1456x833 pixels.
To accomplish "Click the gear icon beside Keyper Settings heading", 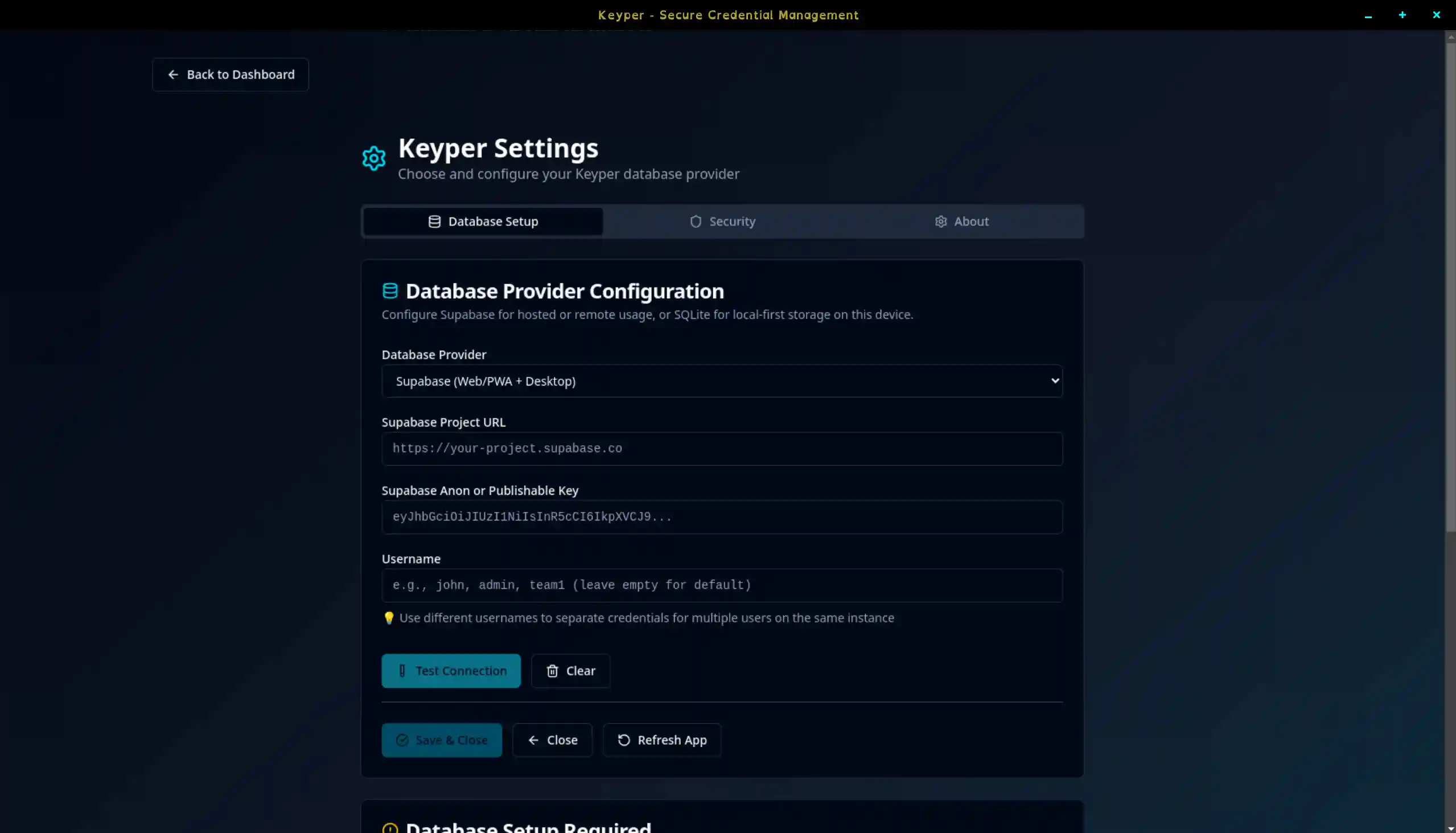I will click(373, 158).
